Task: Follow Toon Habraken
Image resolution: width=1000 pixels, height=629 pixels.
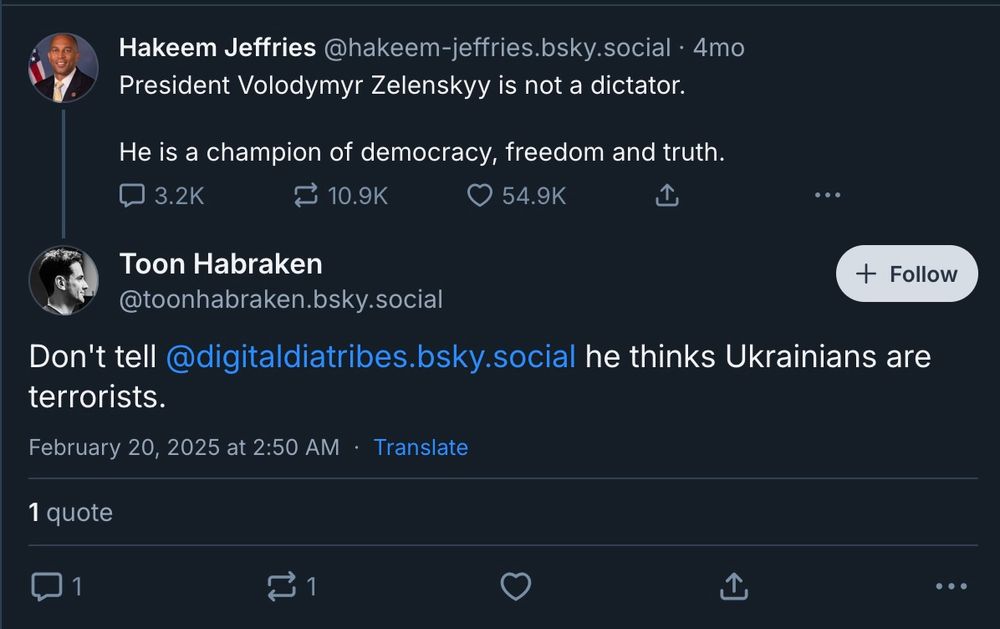Action: click(x=907, y=274)
